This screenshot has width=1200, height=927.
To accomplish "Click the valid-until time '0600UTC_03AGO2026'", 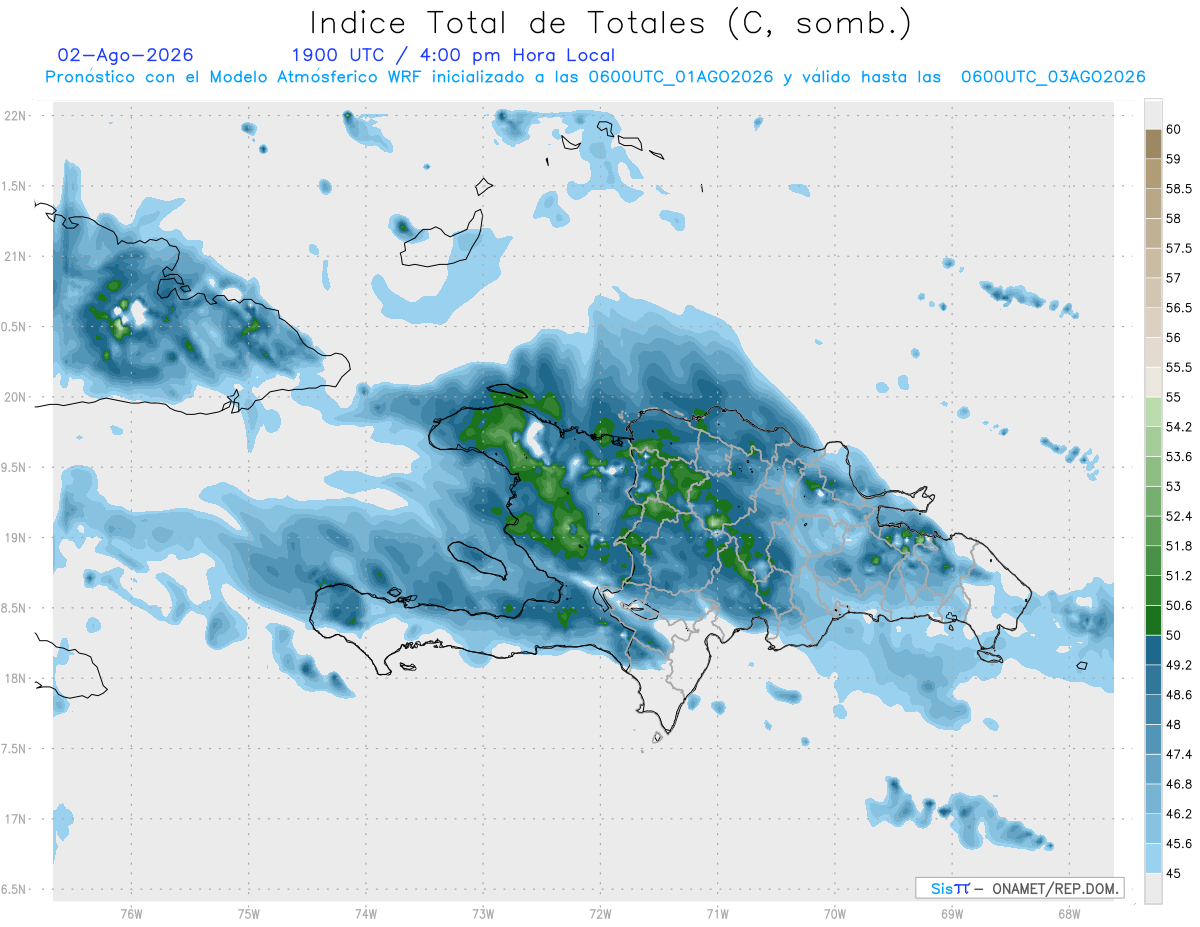I will point(1053,77).
